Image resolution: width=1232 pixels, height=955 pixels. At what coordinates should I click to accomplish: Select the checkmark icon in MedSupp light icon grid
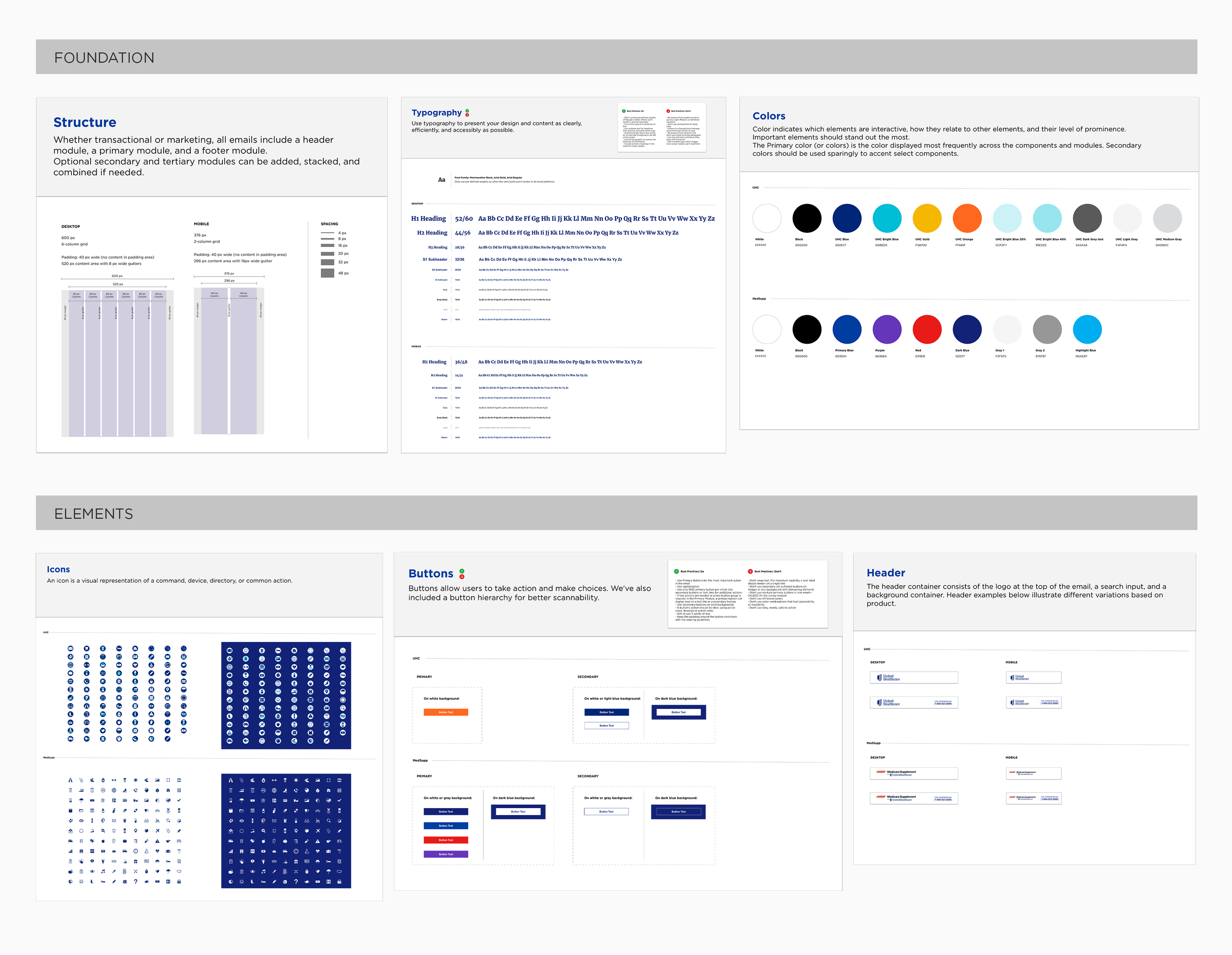(x=179, y=800)
